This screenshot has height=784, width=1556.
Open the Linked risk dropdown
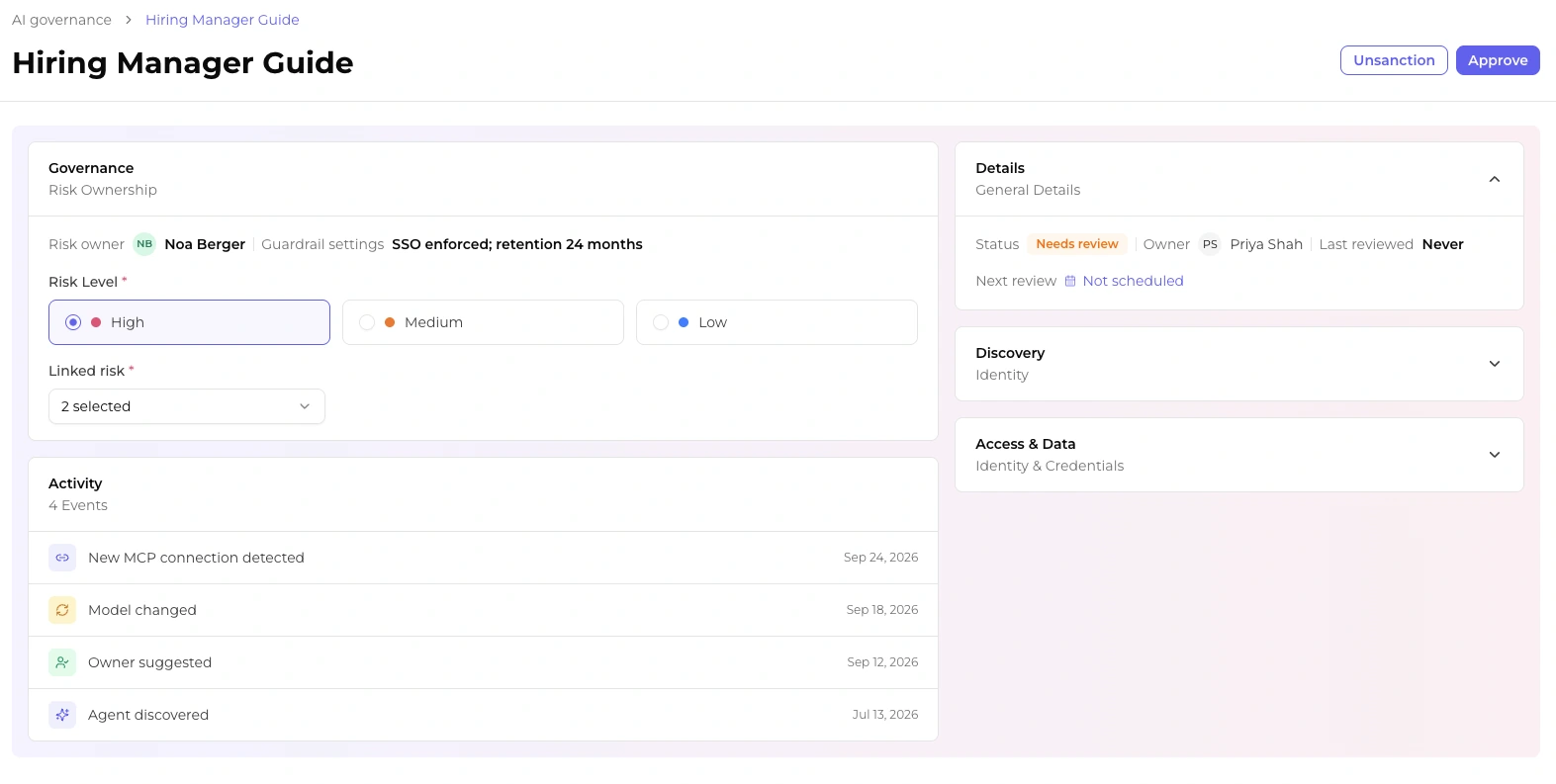187,406
